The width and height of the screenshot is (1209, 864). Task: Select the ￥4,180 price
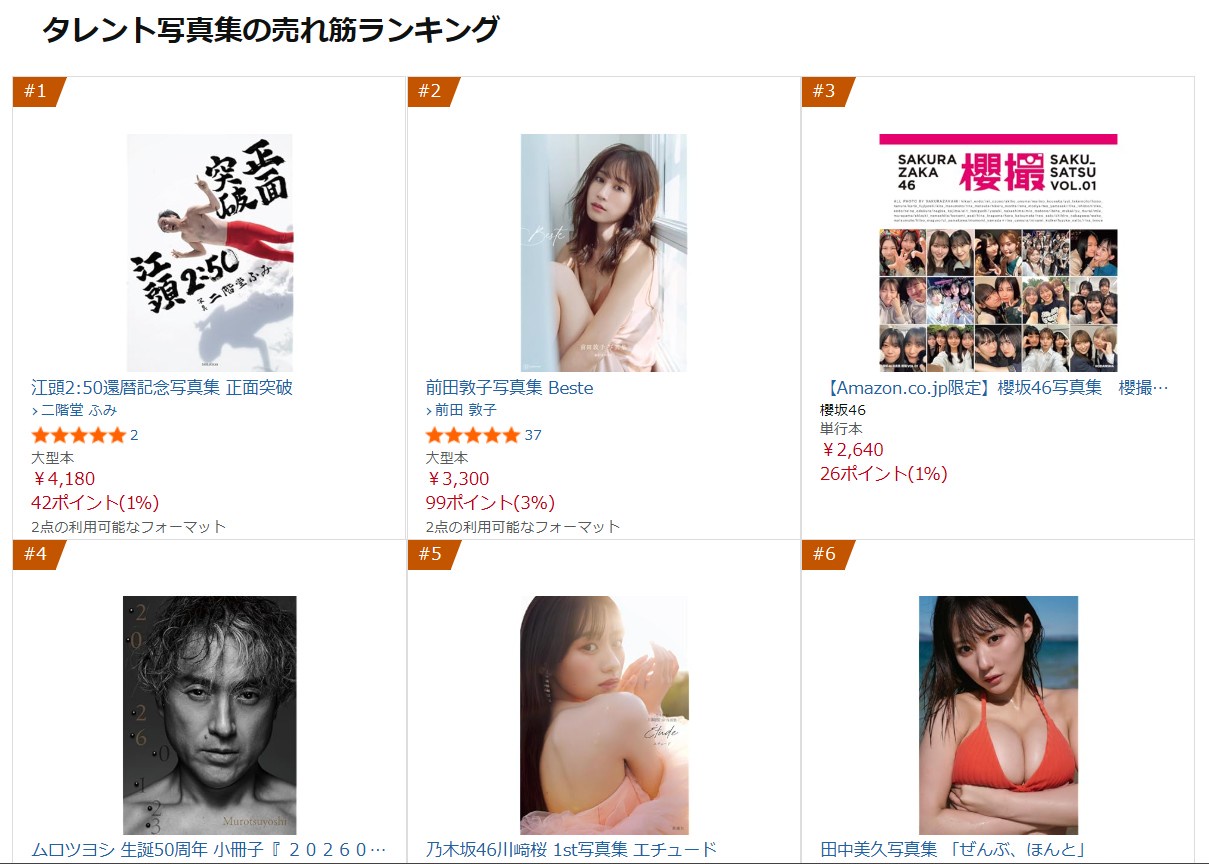point(64,479)
